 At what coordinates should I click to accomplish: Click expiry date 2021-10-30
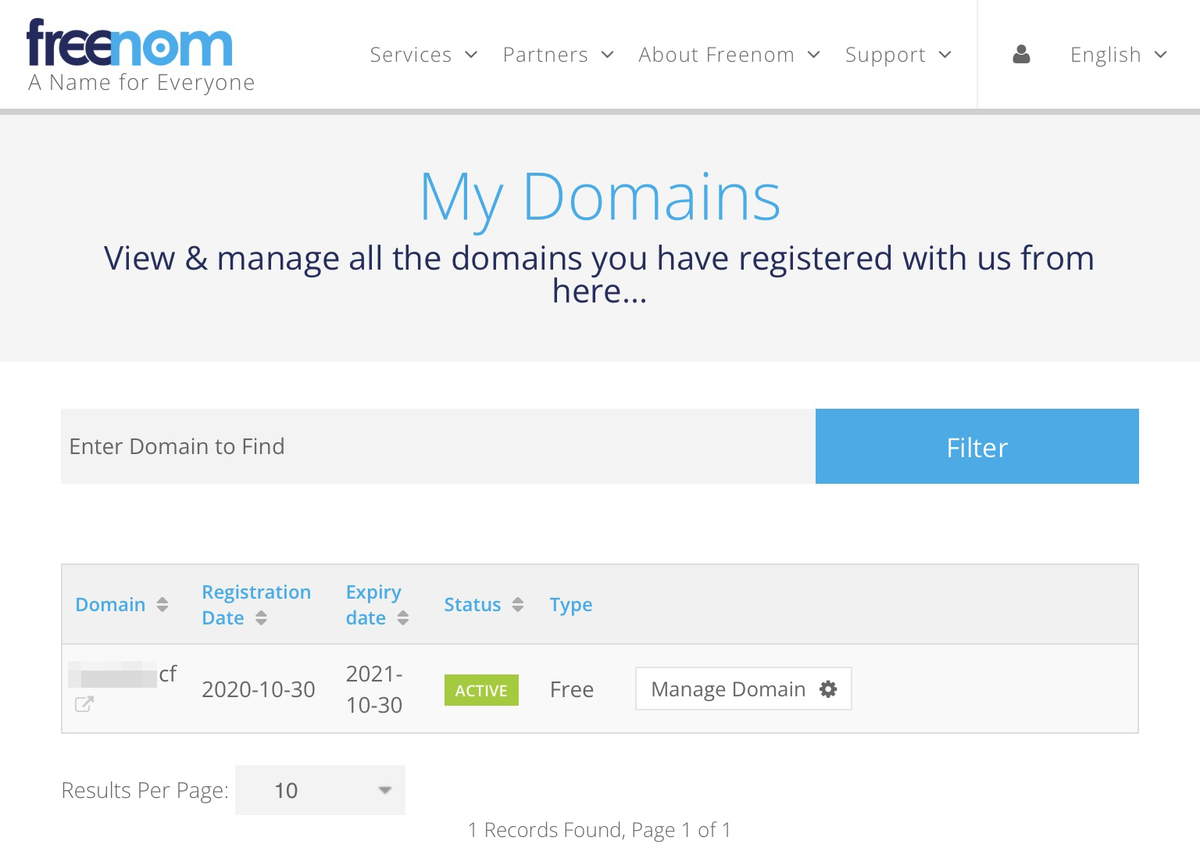[x=374, y=689]
